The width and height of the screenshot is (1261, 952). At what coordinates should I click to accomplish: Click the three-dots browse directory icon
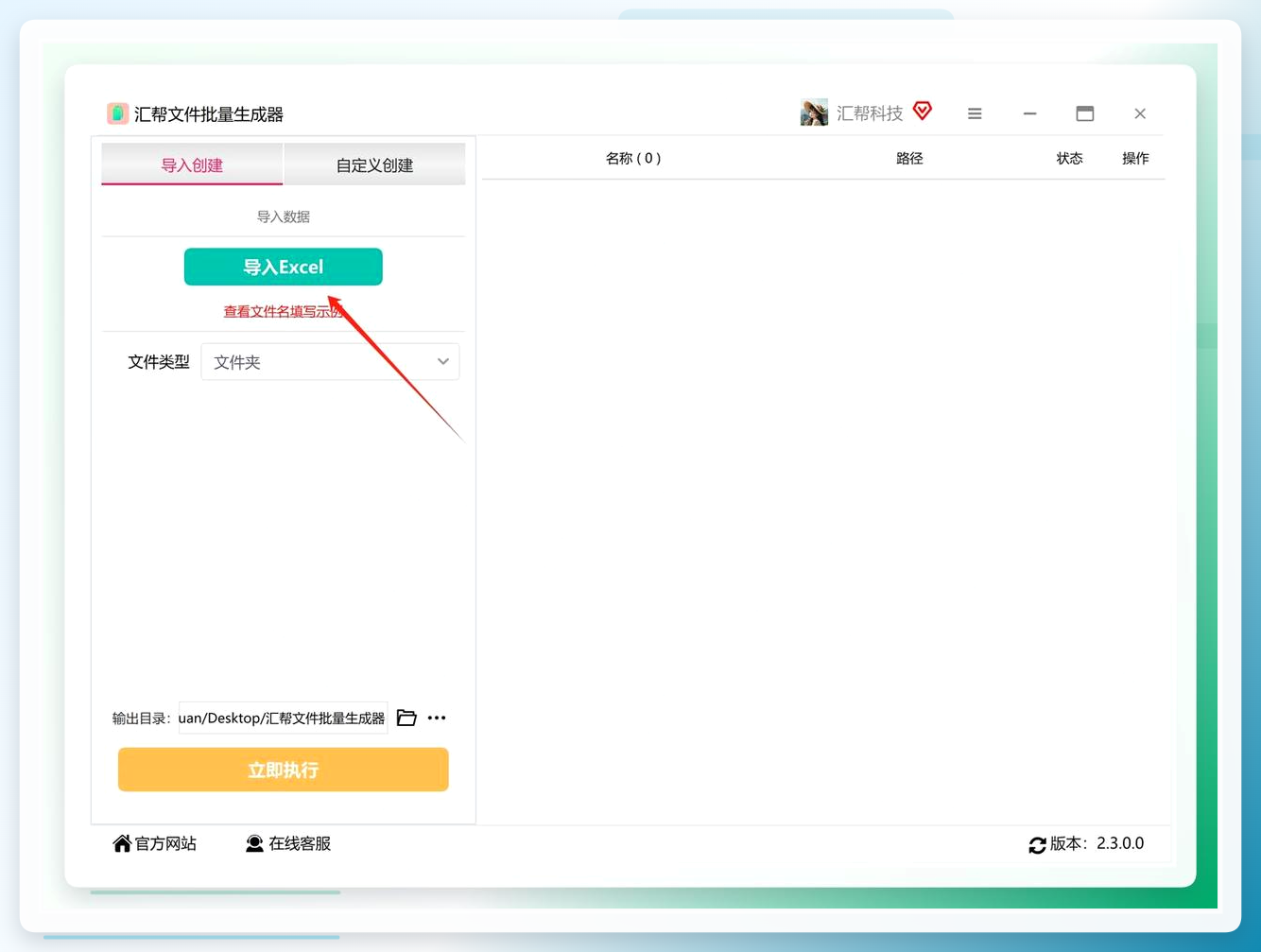point(437,718)
